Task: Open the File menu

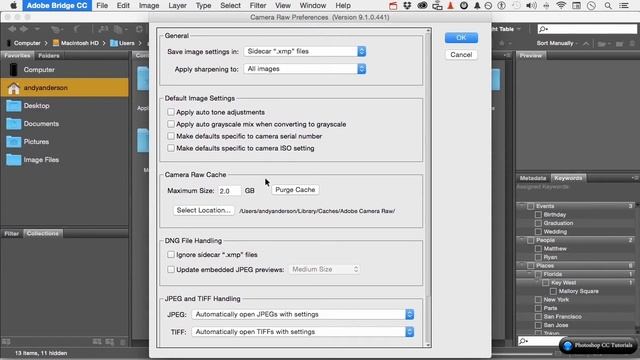Action: coord(102,6)
